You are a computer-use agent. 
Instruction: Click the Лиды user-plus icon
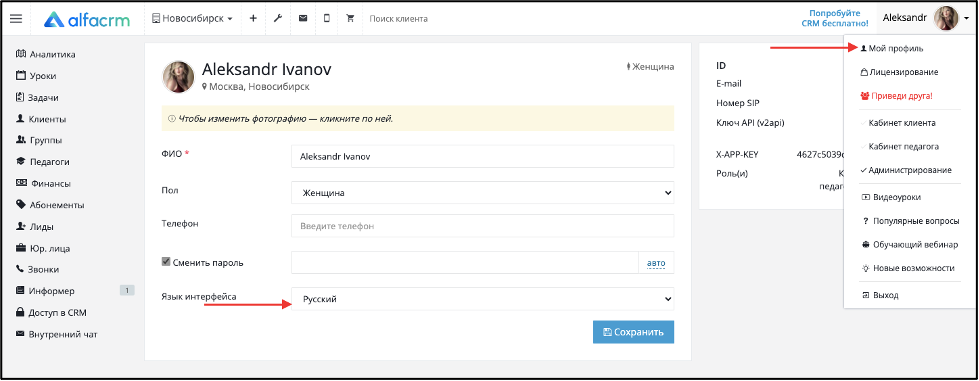pos(21,226)
